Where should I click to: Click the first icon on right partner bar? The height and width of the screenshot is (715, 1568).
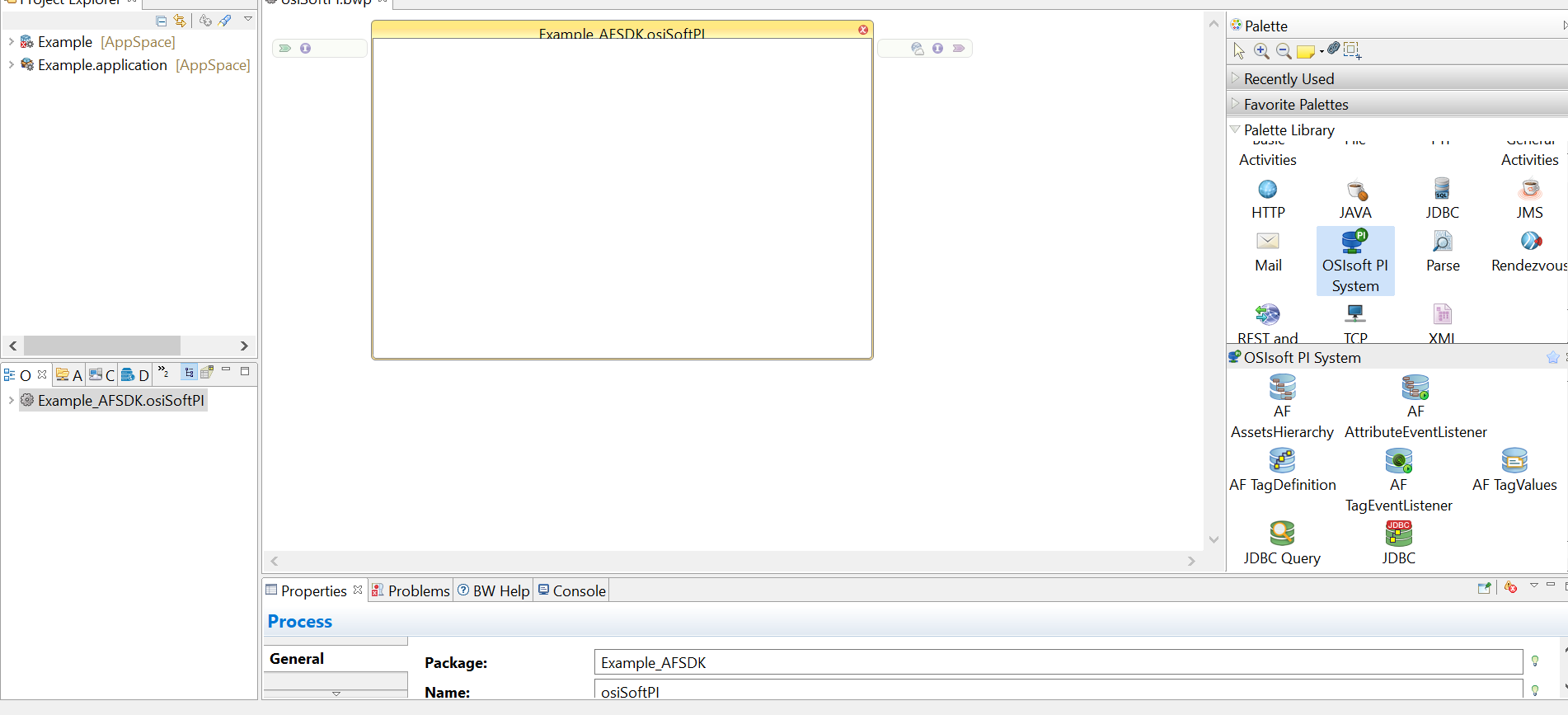tap(918, 49)
